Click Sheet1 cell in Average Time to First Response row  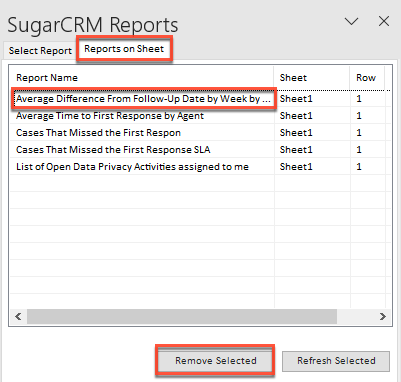296,116
